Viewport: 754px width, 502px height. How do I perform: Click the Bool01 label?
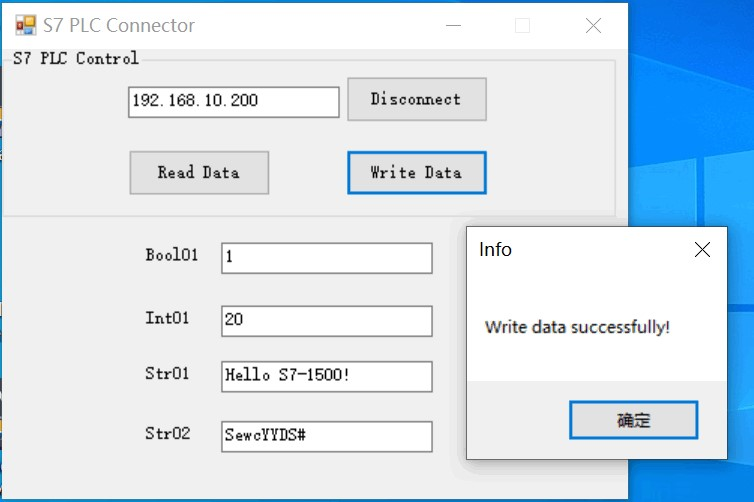pyautogui.click(x=171, y=255)
